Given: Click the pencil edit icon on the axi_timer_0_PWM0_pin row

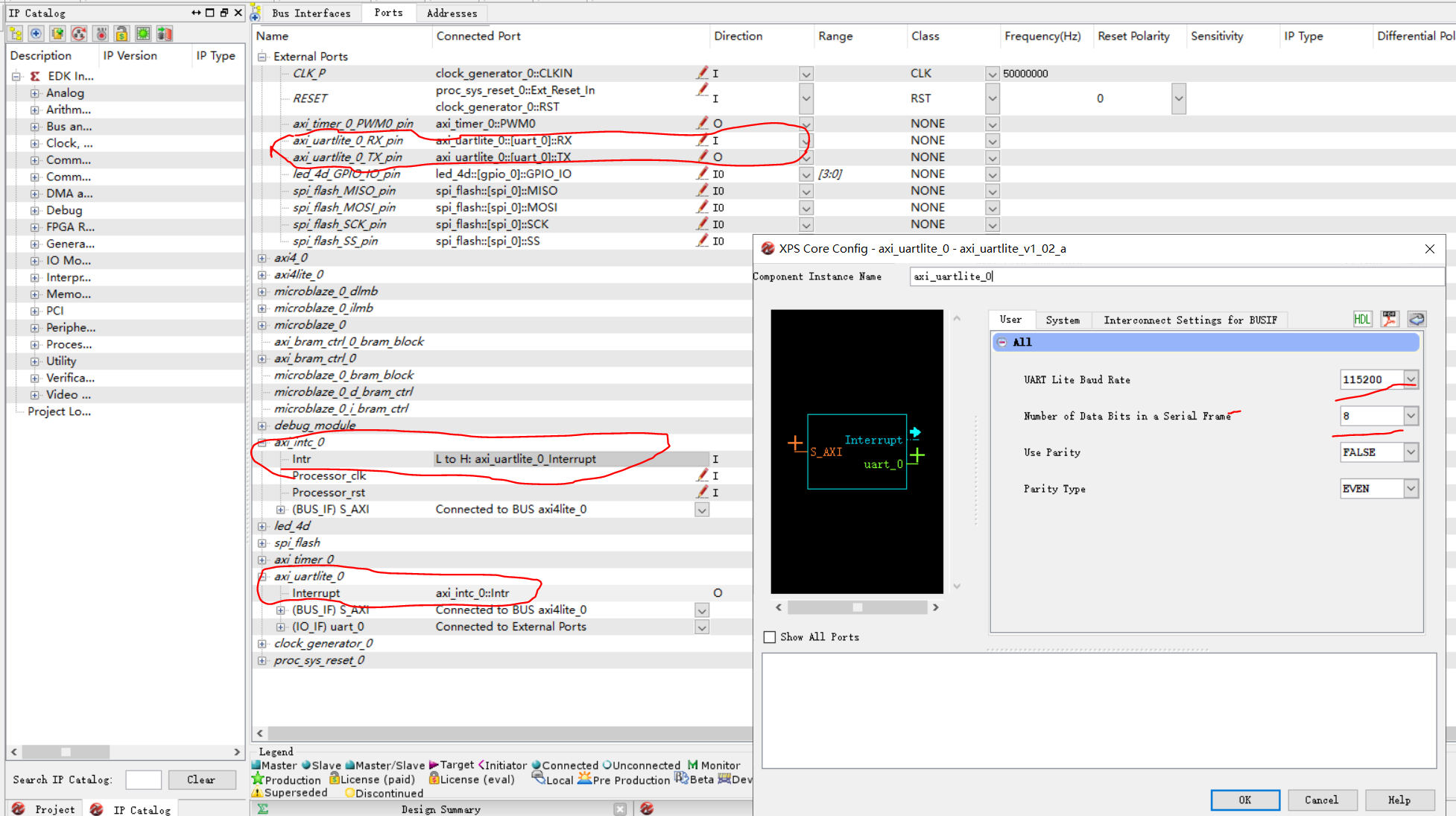Looking at the screenshot, I should (702, 122).
